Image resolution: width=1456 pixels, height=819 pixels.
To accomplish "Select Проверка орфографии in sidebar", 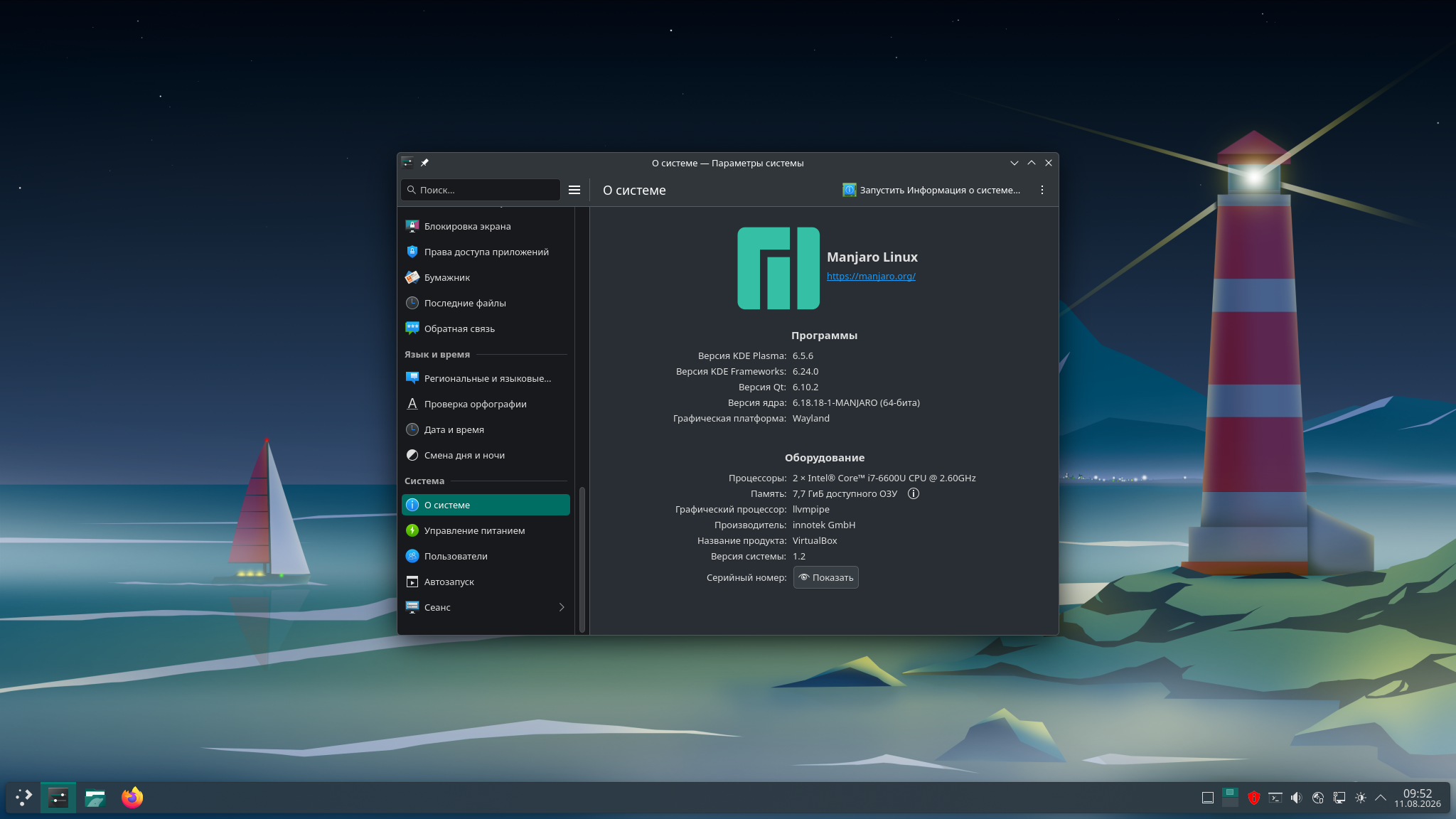I will point(486,404).
